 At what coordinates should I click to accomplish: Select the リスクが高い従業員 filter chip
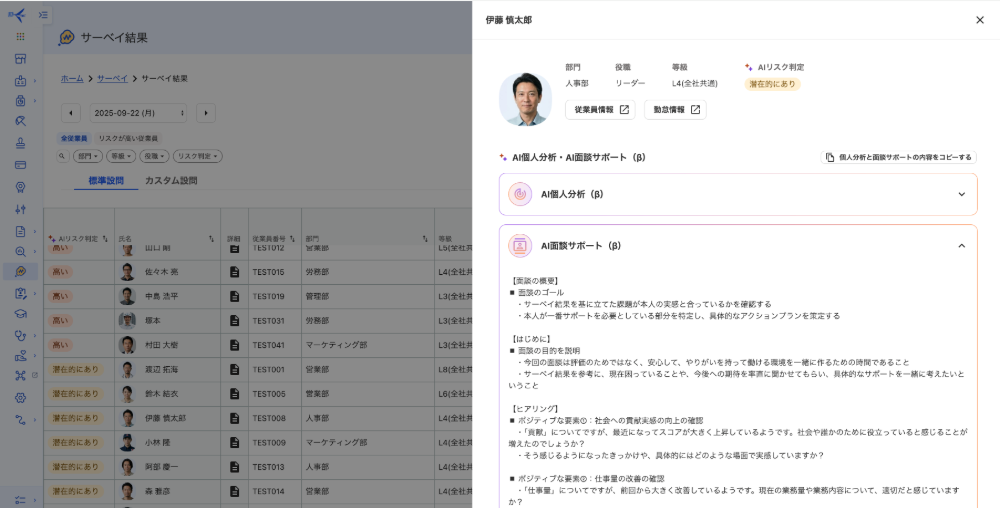pos(128,138)
